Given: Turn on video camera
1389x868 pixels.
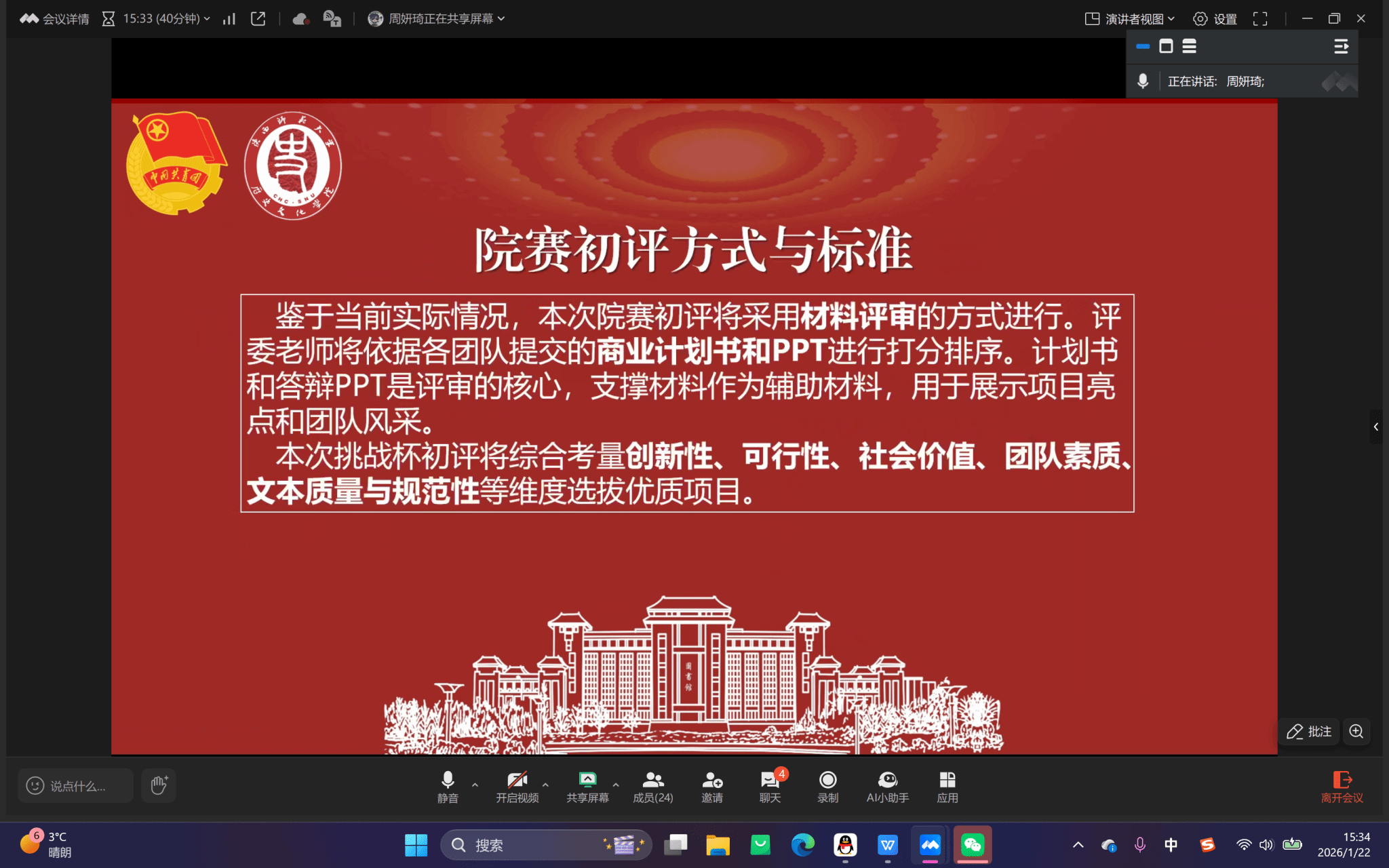Looking at the screenshot, I should 517,786.
